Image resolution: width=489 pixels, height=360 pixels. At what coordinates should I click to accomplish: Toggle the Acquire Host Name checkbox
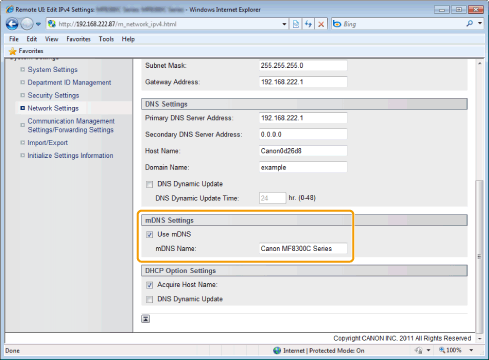tap(149, 285)
